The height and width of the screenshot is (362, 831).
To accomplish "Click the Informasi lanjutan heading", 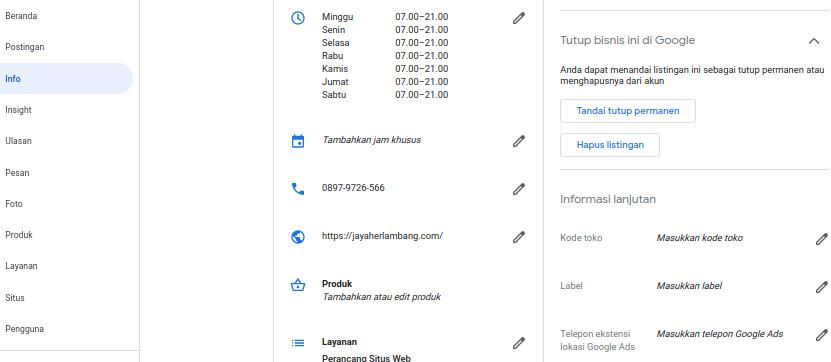I will click(608, 199).
